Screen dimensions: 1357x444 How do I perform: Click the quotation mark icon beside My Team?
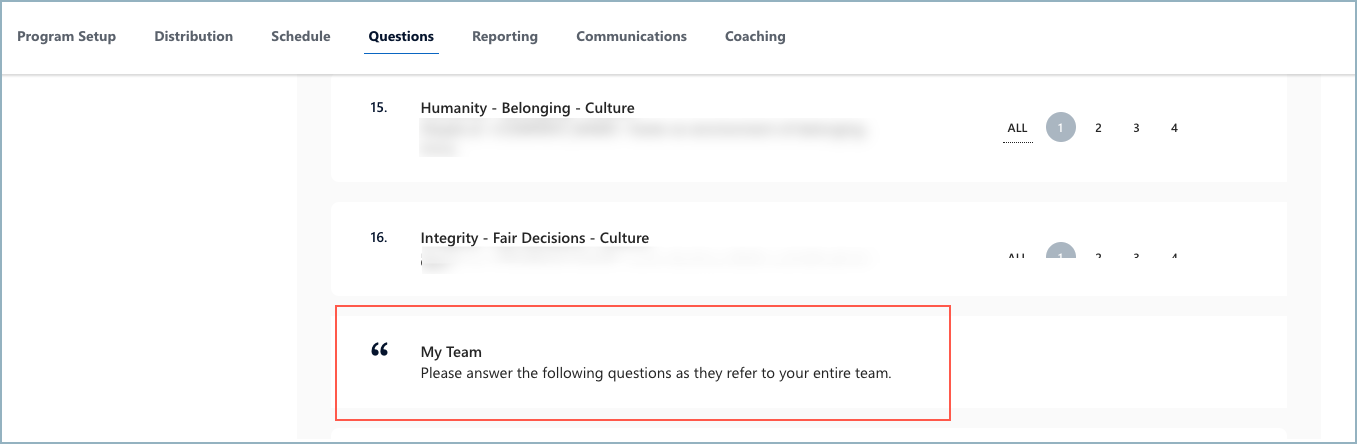tap(379, 350)
